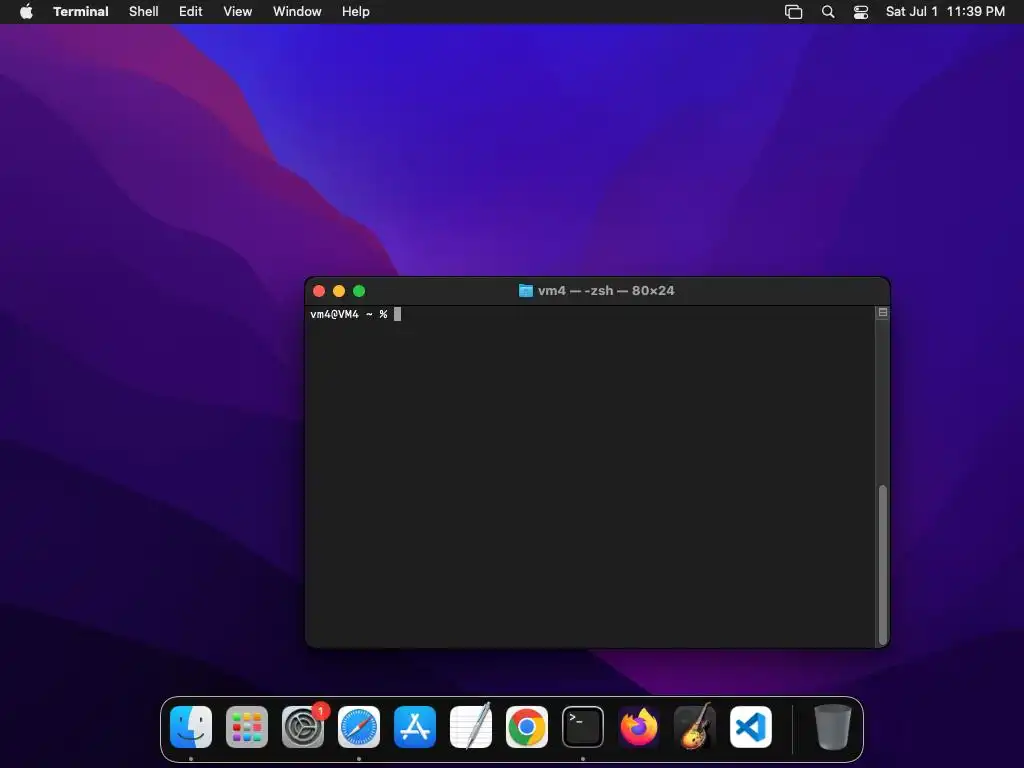Image resolution: width=1024 pixels, height=768 pixels.
Task: Open System Preferences in the Dock
Action: tap(303, 727)
